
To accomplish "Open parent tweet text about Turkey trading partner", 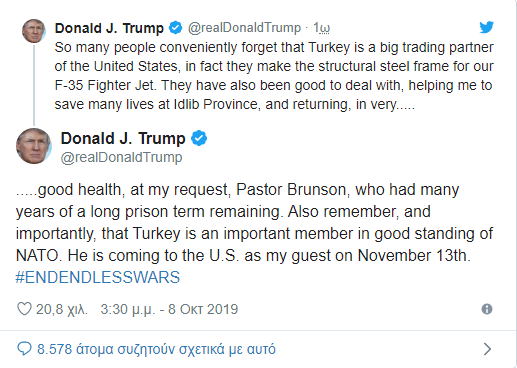I will coord(274,76).
